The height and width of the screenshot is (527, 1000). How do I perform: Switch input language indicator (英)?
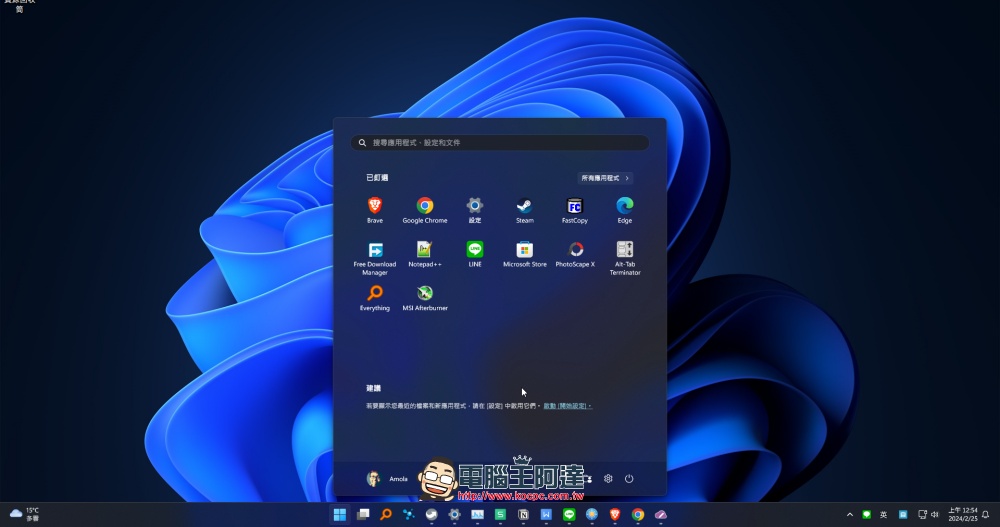coord(883,515)
